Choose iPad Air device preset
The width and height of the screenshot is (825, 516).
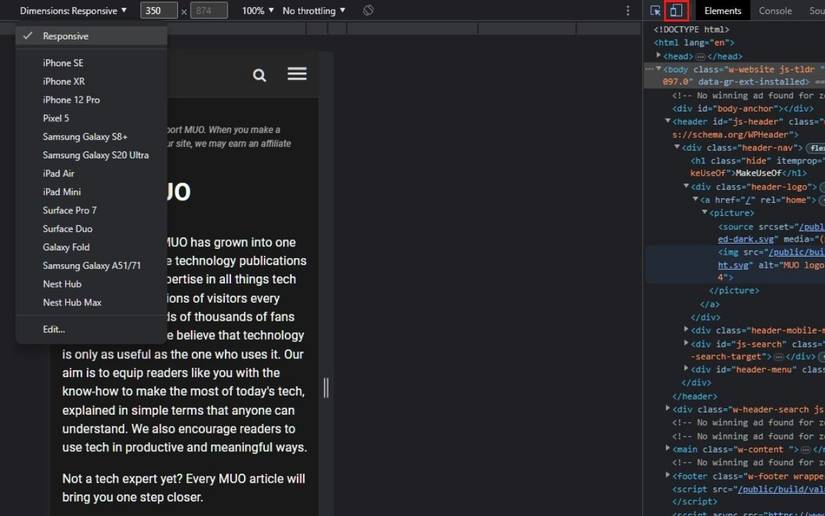coord(92,173)
